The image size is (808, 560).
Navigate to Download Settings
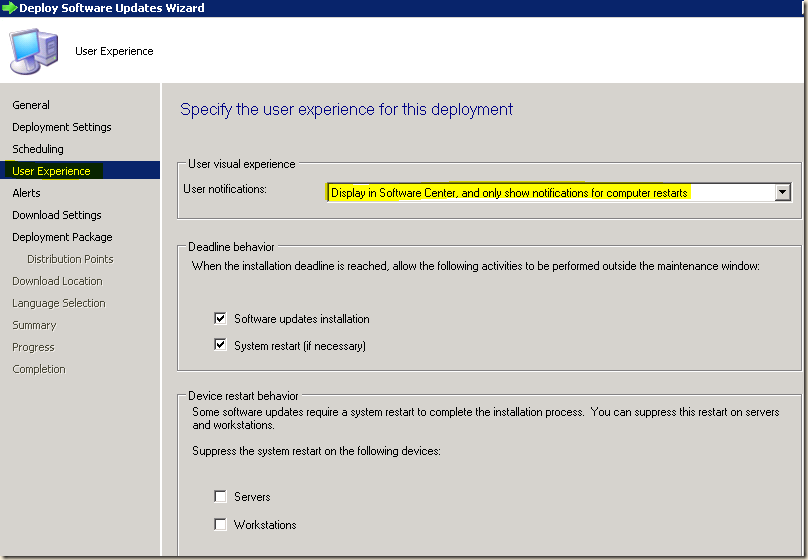click(57, 215)
